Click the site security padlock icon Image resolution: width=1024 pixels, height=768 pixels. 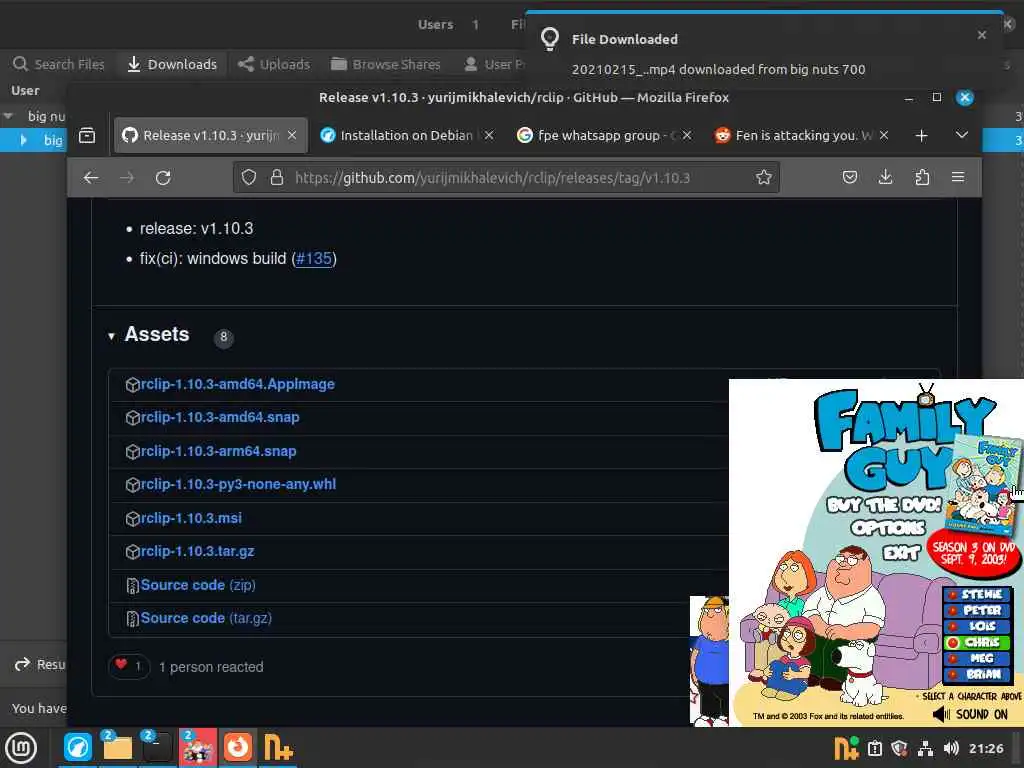point(277,178)
